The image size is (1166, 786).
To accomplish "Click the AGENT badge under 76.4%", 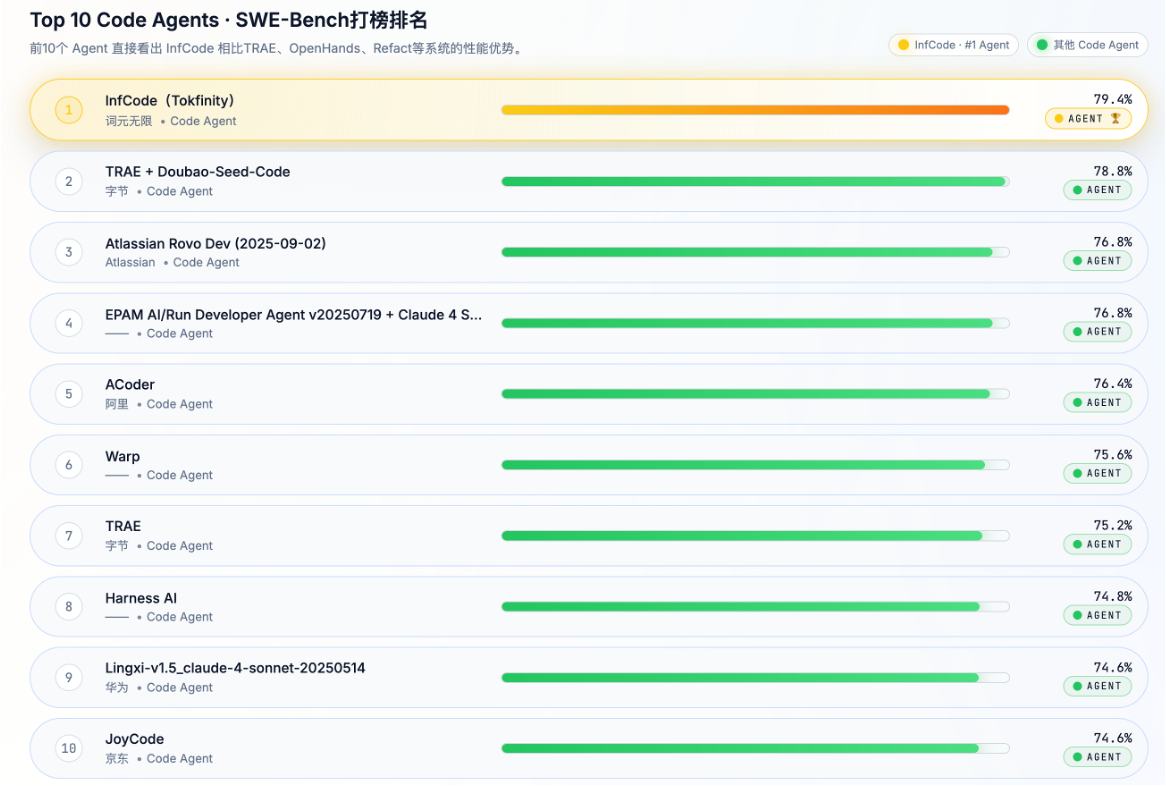I will point(1097,402).
